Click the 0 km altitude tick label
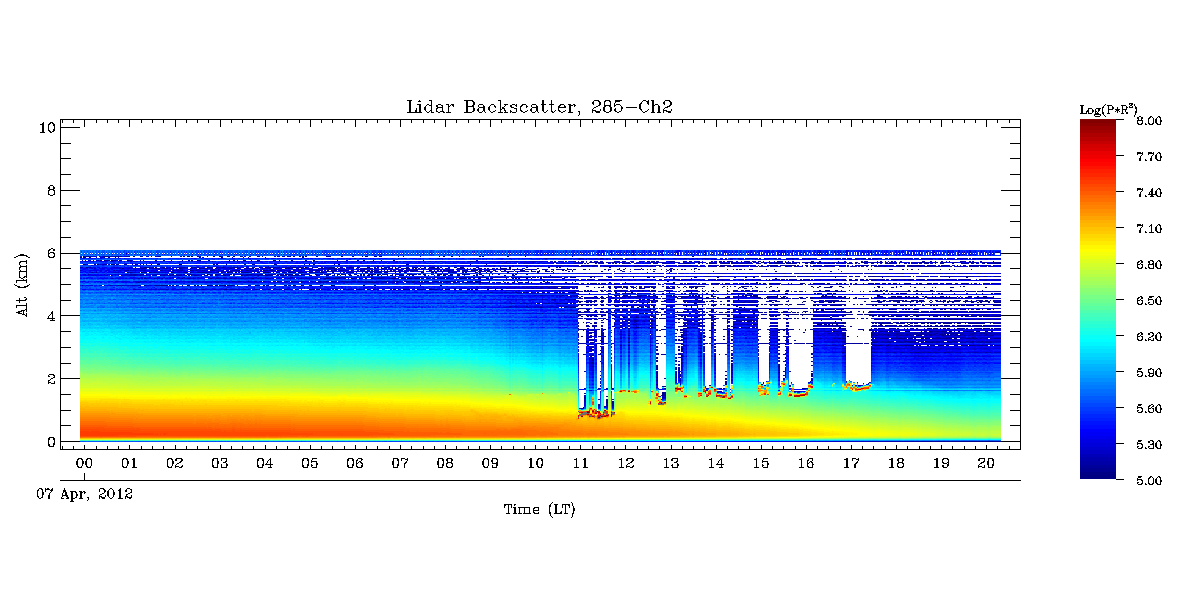This screenshot has height=600, width=1200. pos(50,442)
